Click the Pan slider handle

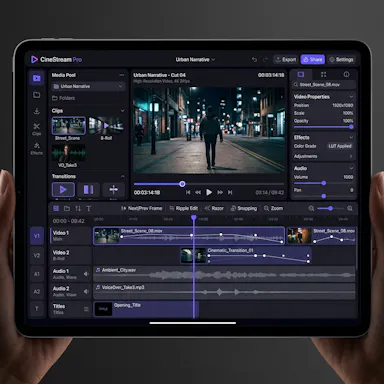pyautogui.click(x=323, y=196)
